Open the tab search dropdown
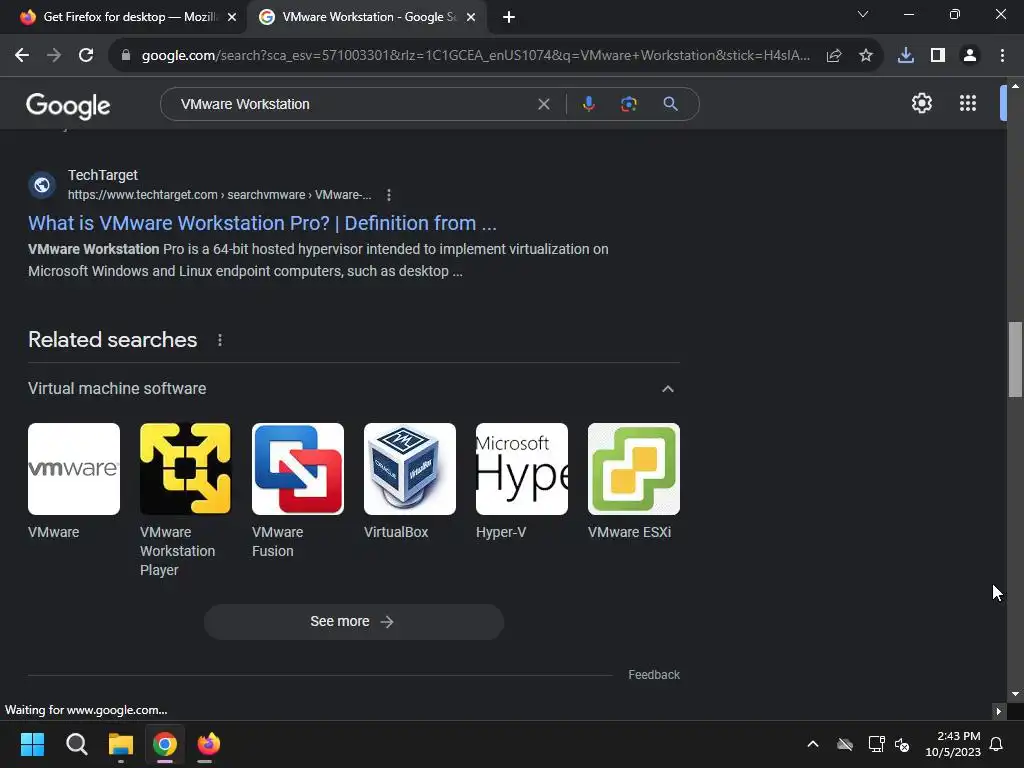This screenshot has height=768, width=1024. (863, 14)
